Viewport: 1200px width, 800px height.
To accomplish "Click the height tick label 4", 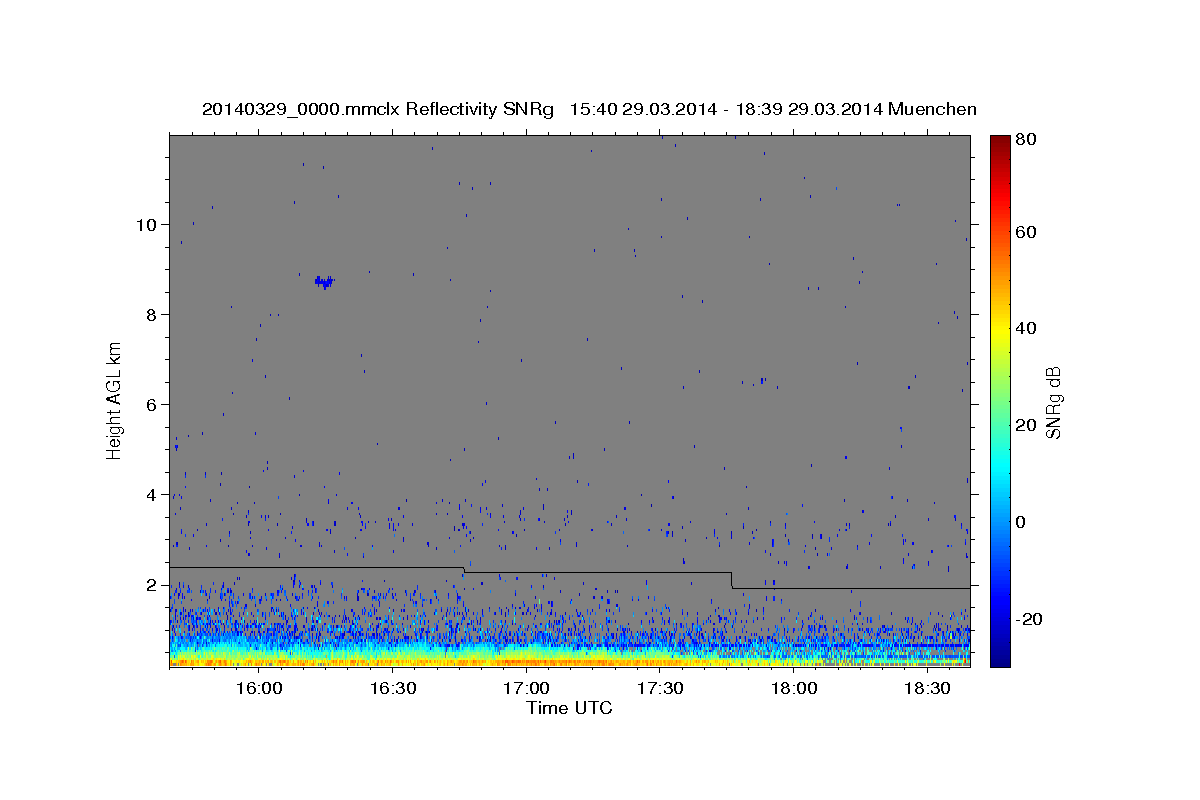I will [x=151, y=494].
